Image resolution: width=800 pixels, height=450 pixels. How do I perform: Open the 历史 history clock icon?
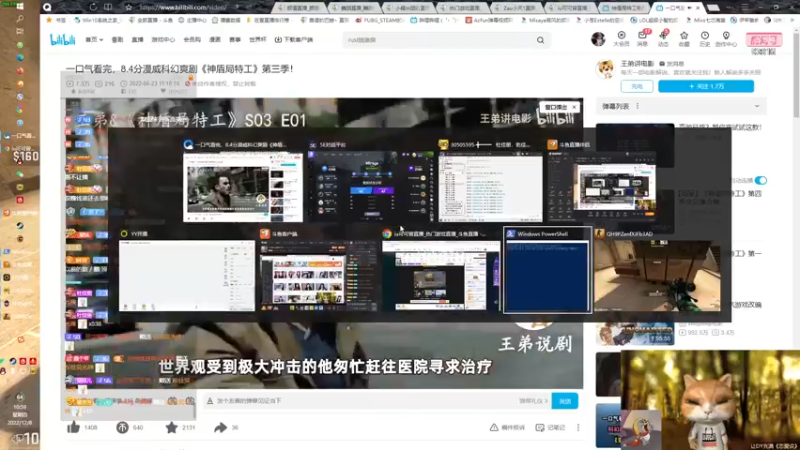click(705, 39)
